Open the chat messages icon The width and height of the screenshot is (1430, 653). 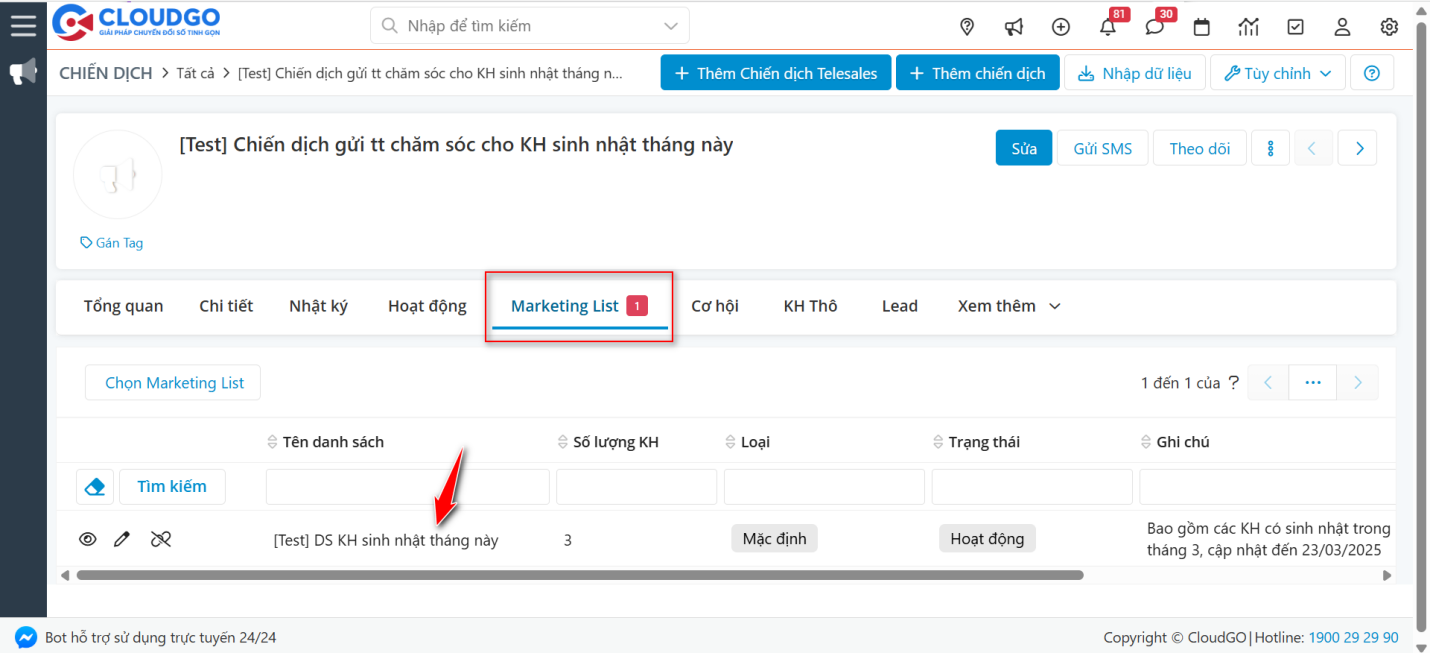coord(1155,27)
